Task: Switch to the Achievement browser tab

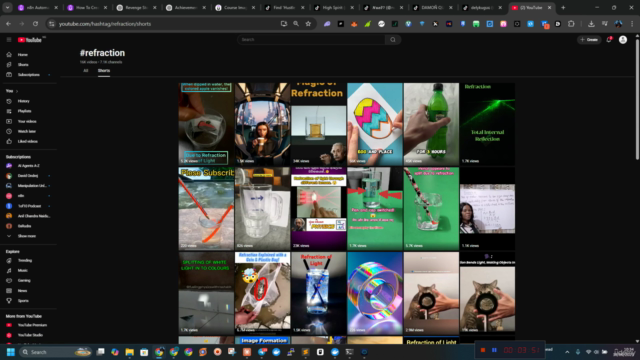Action: (186, 7)
